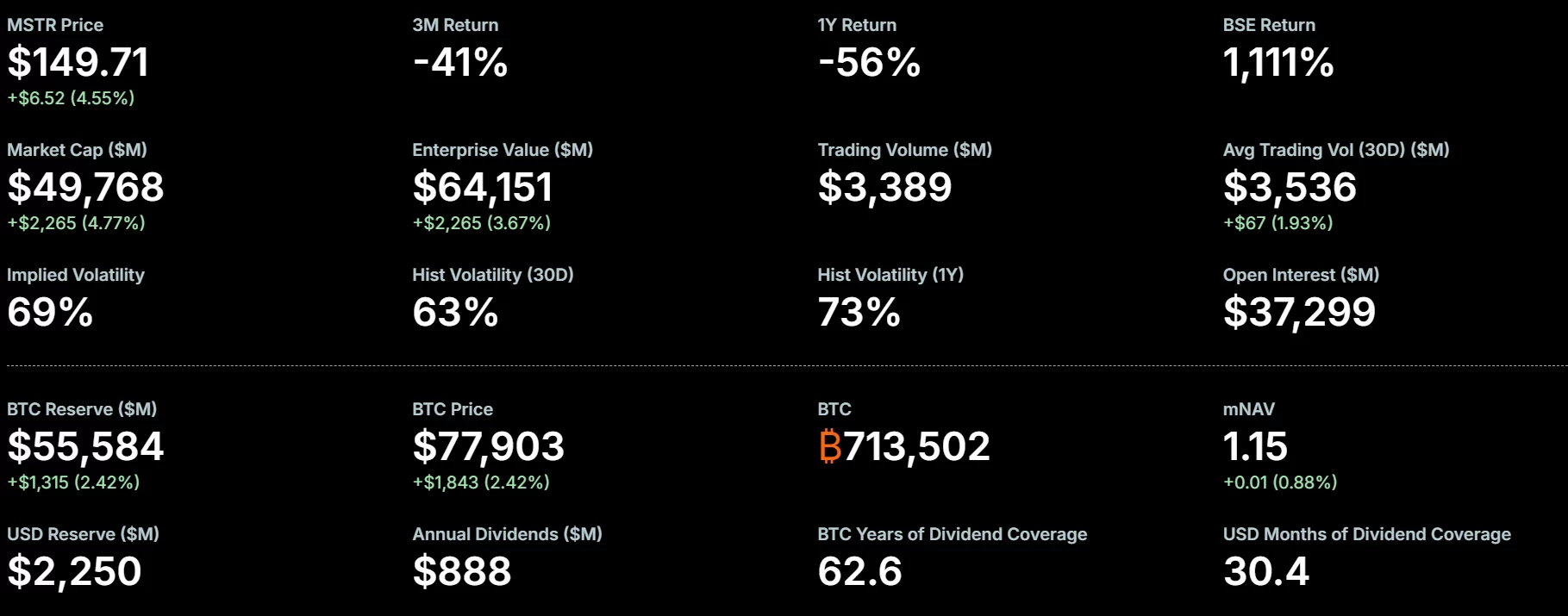Click the Hist Volatility (1Y) value 73%
Viewport: 1568px width, 616px height.
[859, 312]
